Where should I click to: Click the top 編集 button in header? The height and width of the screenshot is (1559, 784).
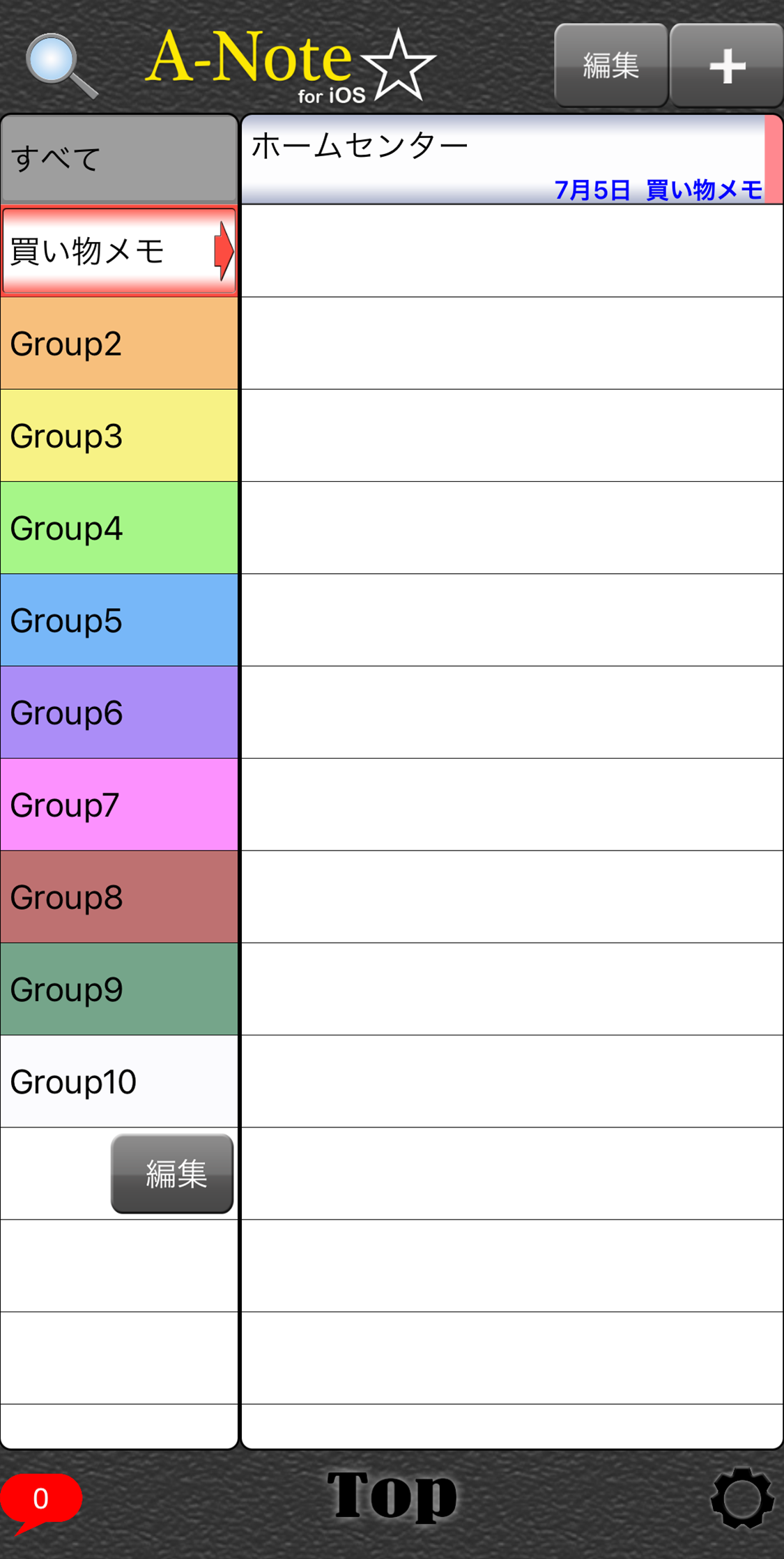(611, 66)
